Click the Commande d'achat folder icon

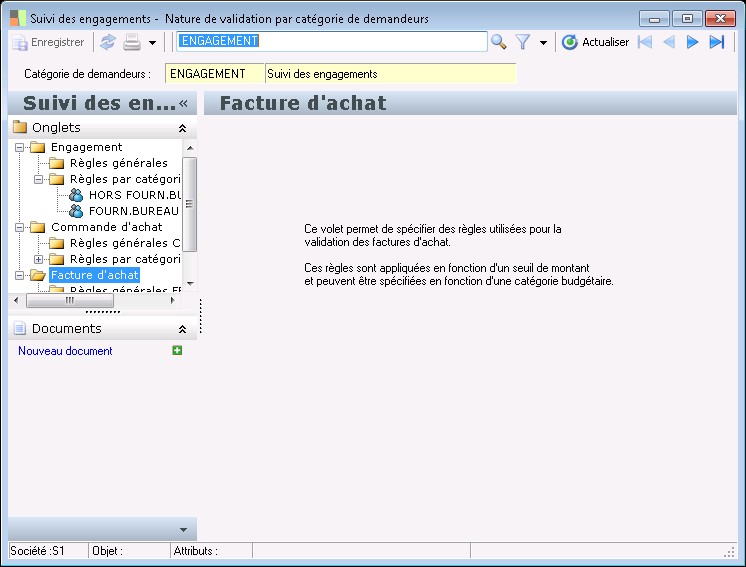(x=38, y=227)
